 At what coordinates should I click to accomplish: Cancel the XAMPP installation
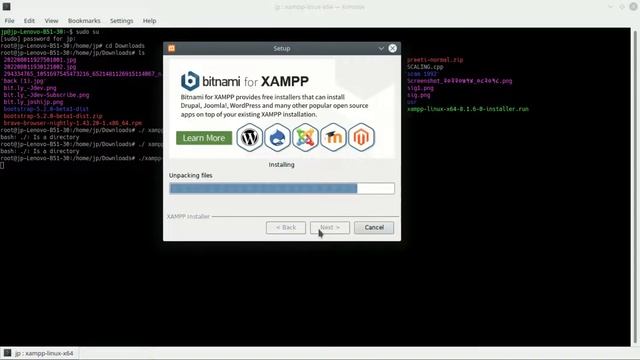tap(374, 227)
